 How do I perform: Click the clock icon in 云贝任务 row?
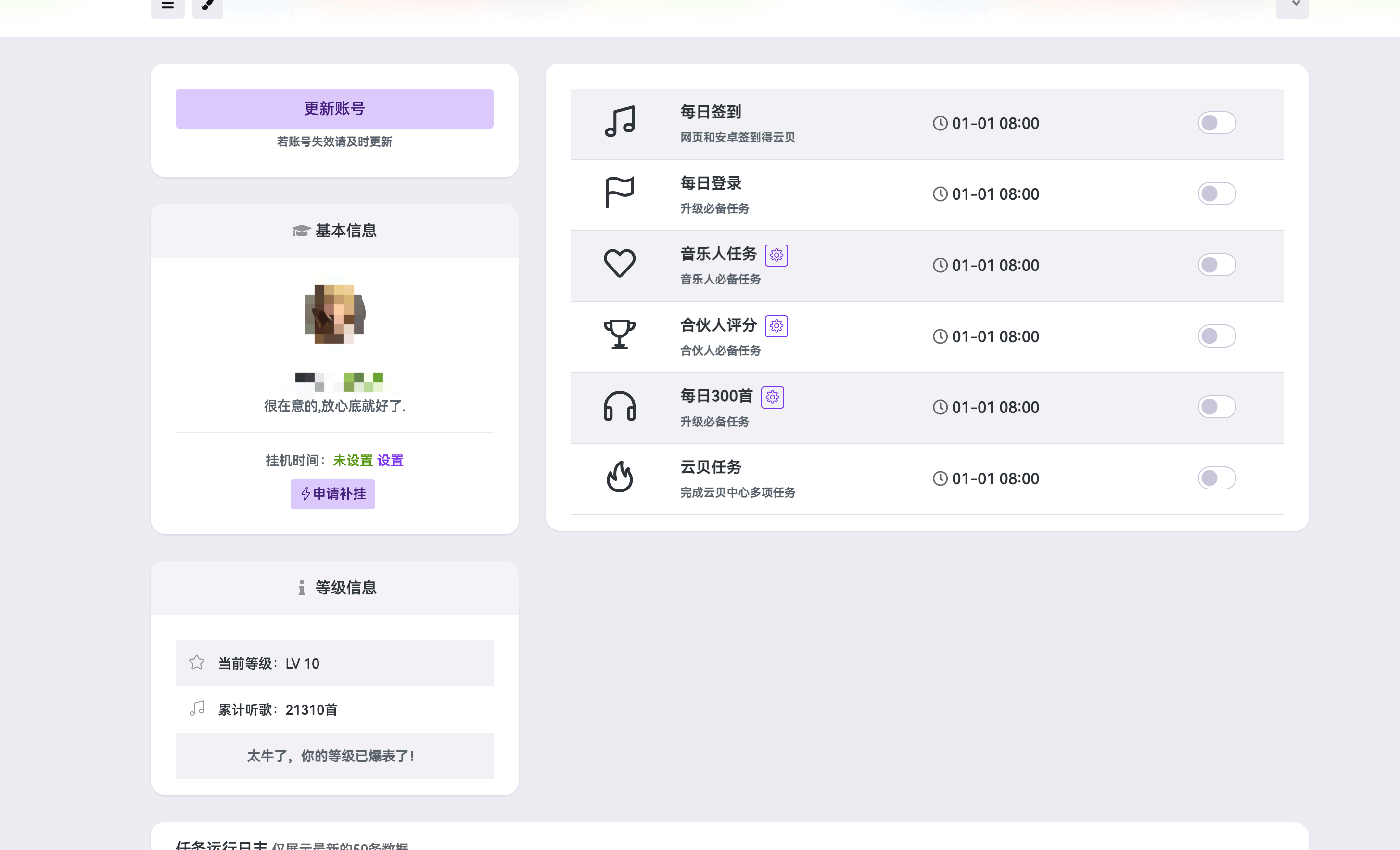[941, 479]
